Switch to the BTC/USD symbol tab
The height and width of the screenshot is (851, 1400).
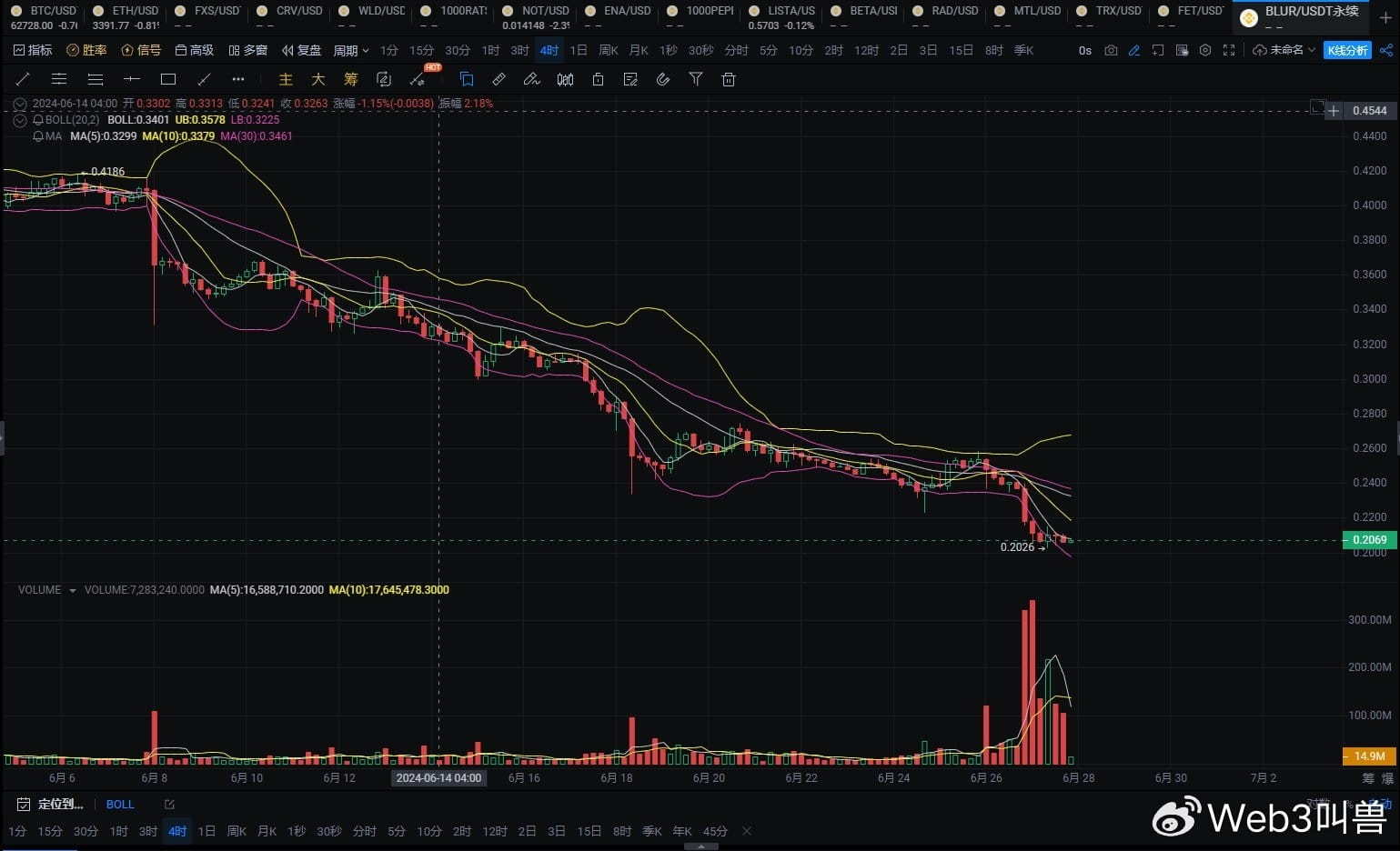pyautogui.click(x=45, y=17)
